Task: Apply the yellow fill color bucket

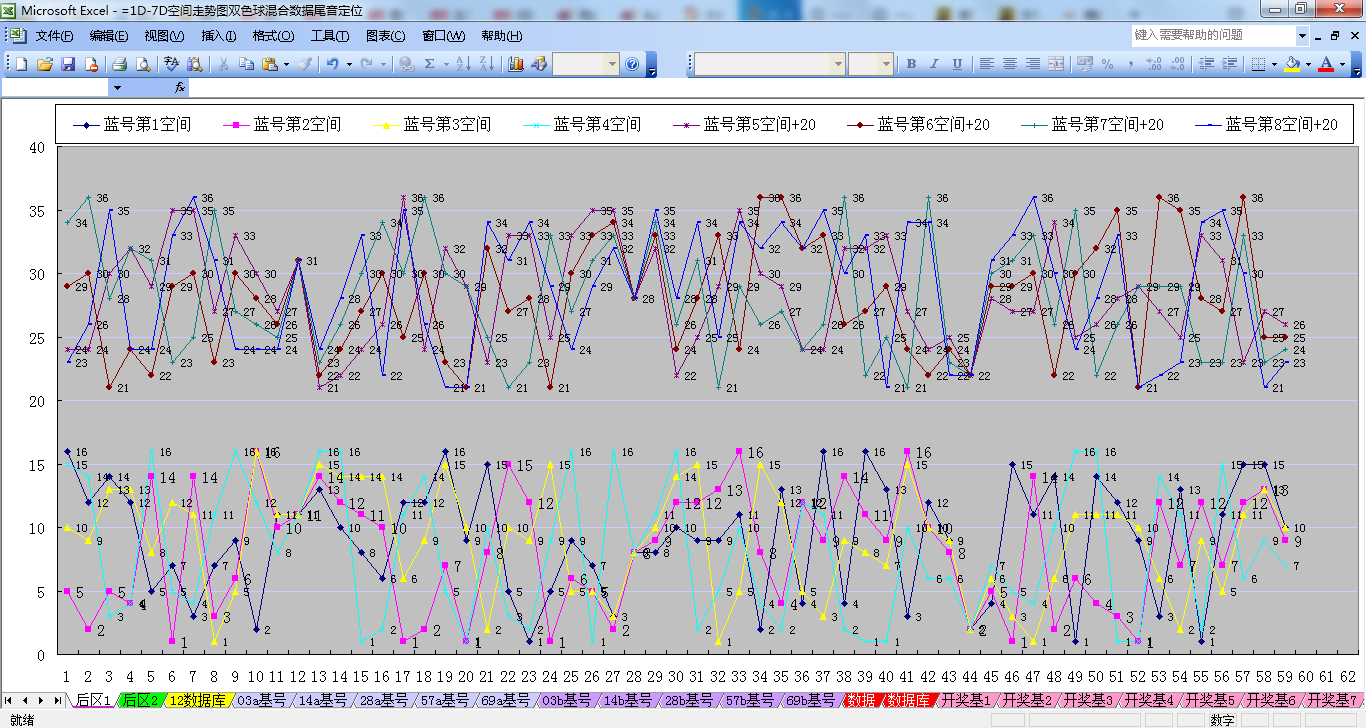Action: click(1292, 64)
